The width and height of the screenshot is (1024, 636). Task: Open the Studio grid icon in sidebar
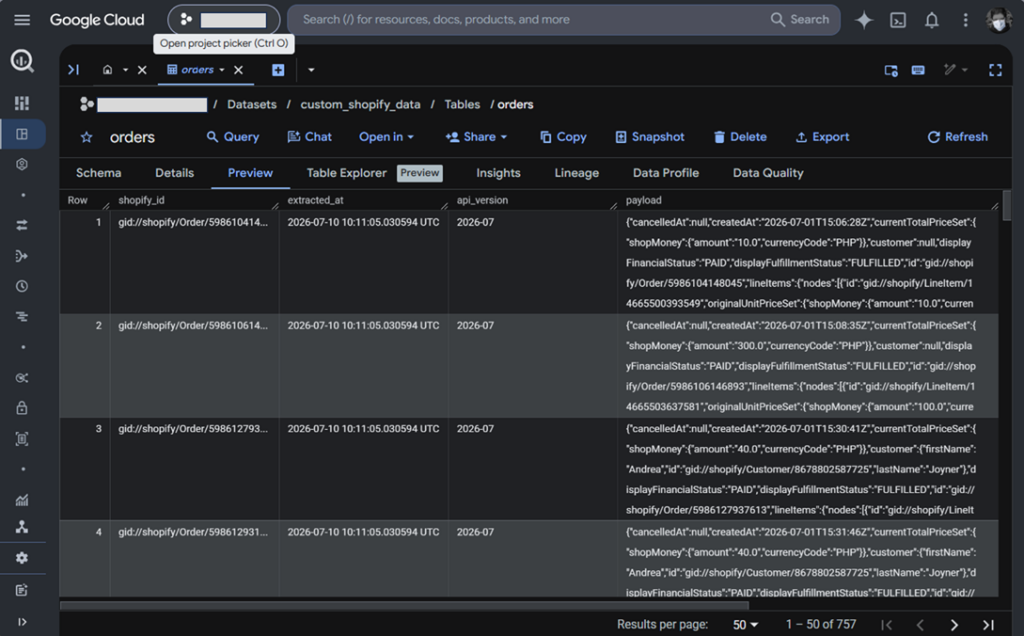click(22, 103)
